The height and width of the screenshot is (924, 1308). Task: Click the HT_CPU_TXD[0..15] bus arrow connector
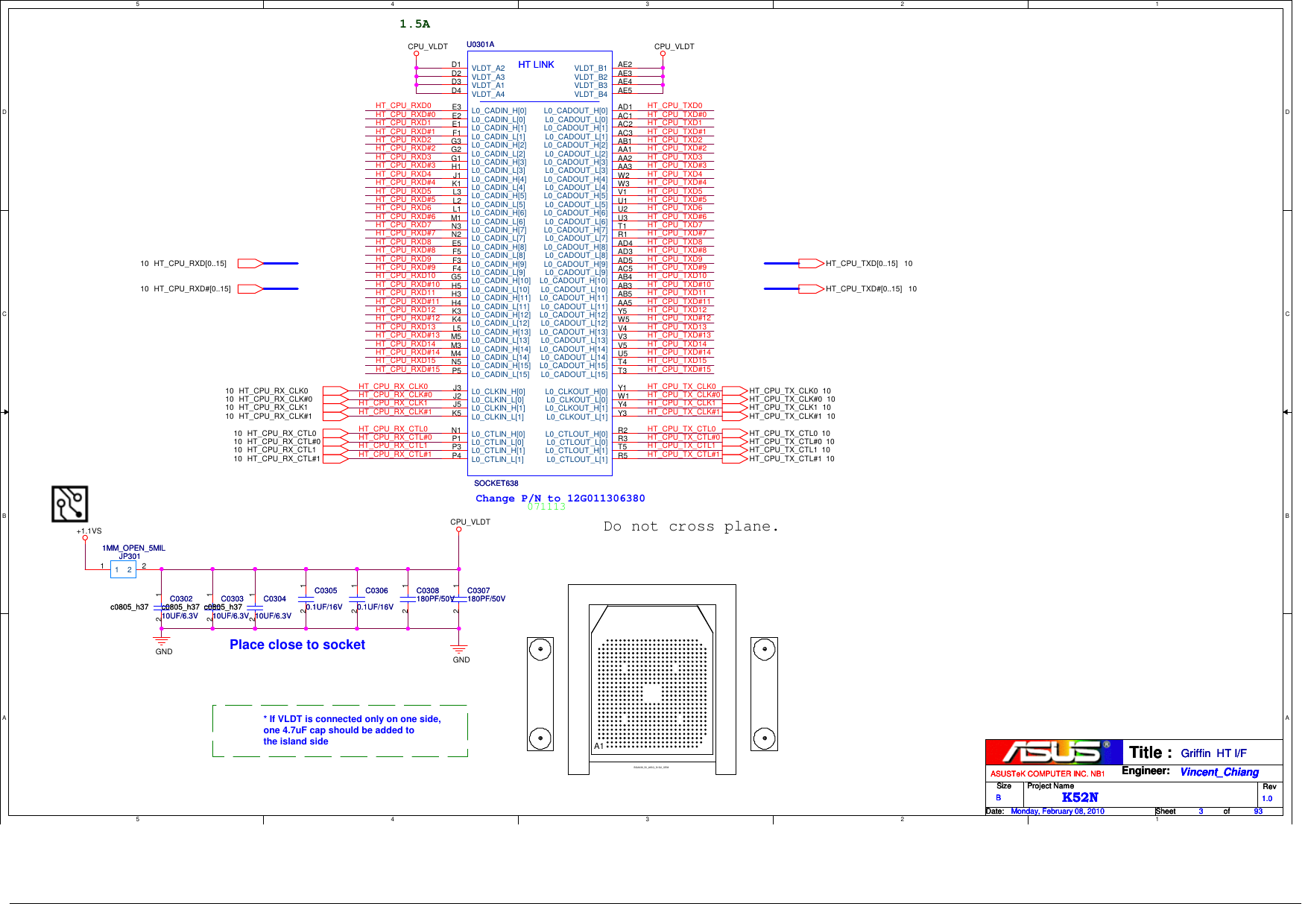[810, 262]
